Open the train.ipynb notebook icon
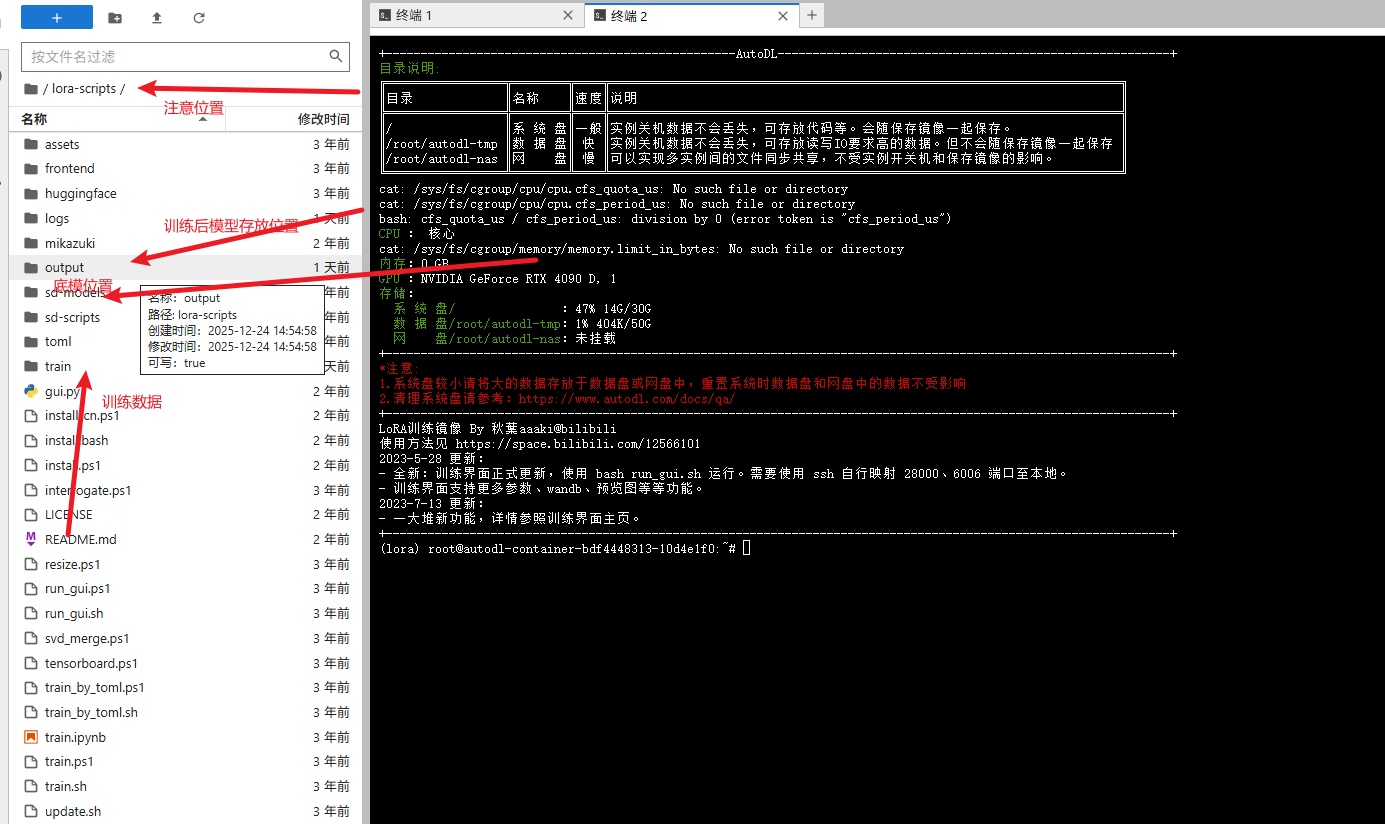This screenshot has height=824, width=1385. (31, 737)
